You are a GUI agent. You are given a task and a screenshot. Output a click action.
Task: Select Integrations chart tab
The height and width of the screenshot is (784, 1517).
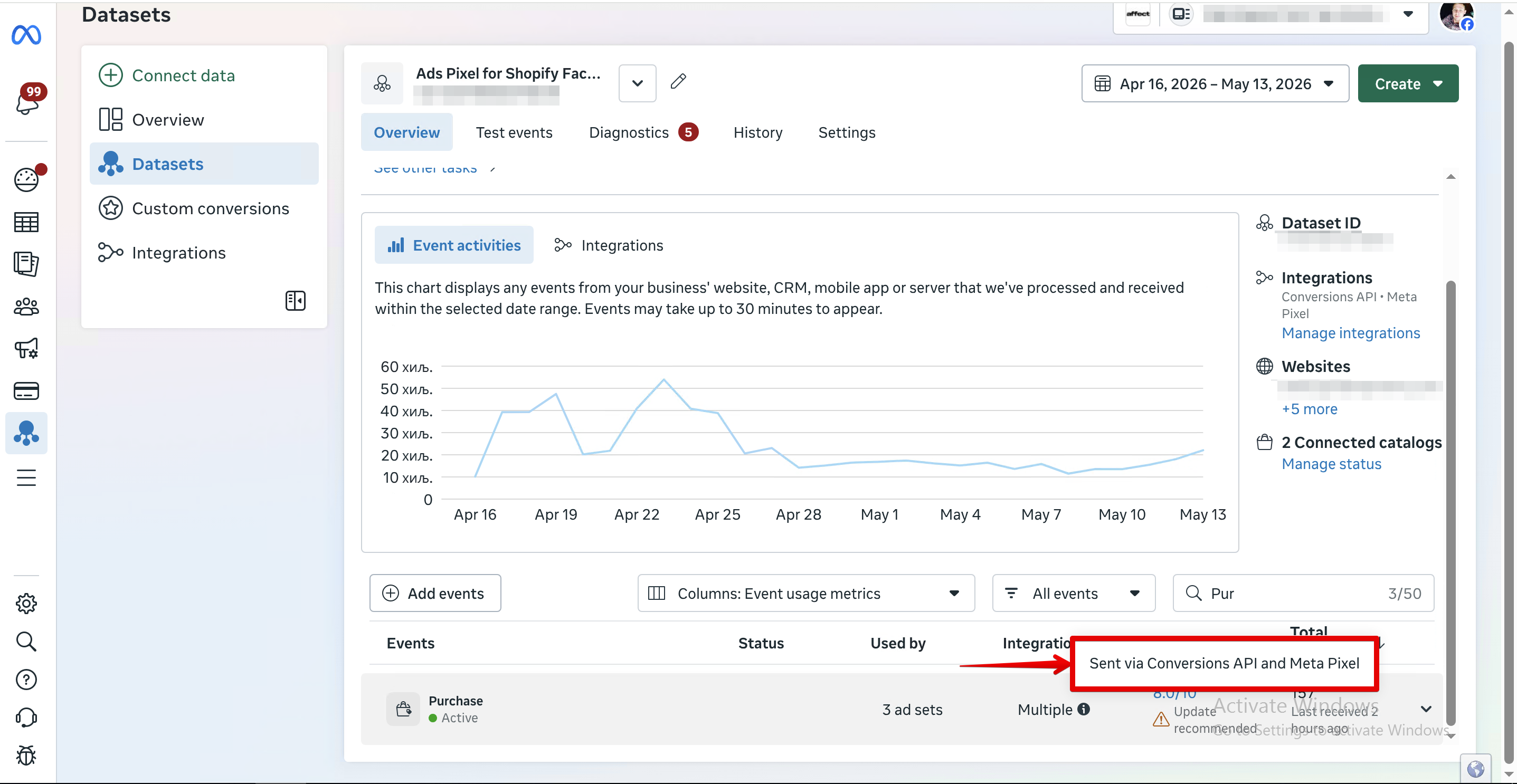click(609, 245)
